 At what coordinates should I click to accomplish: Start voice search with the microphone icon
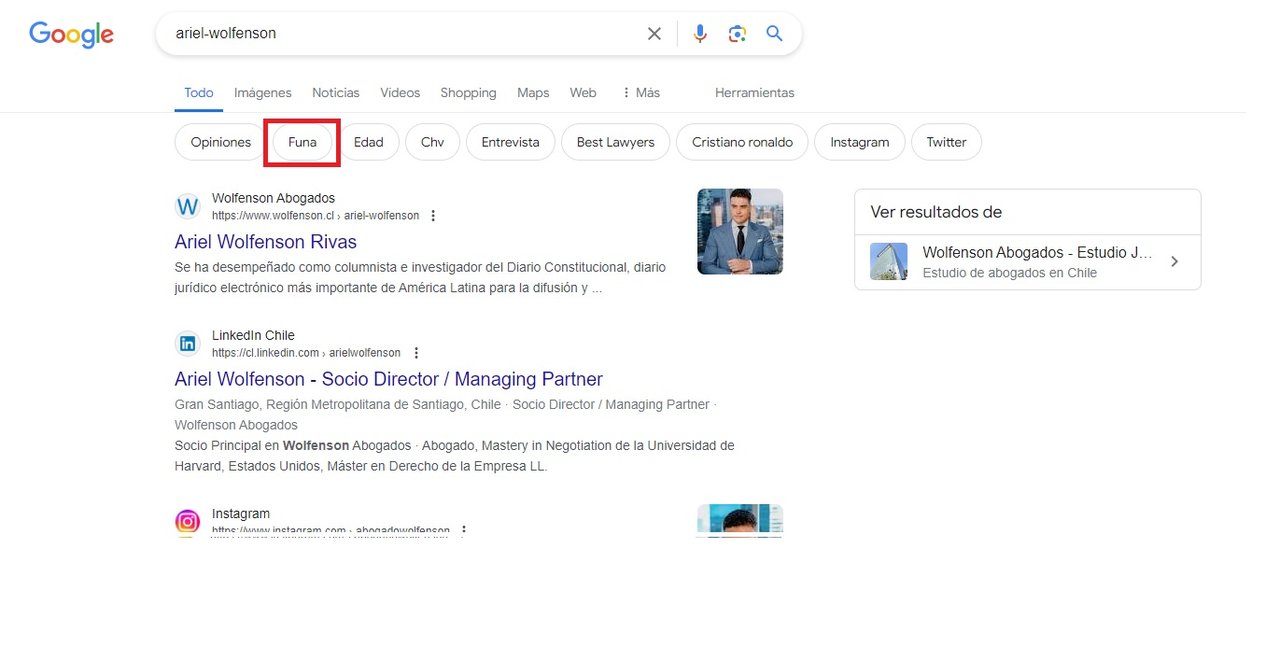coord(700,34)
